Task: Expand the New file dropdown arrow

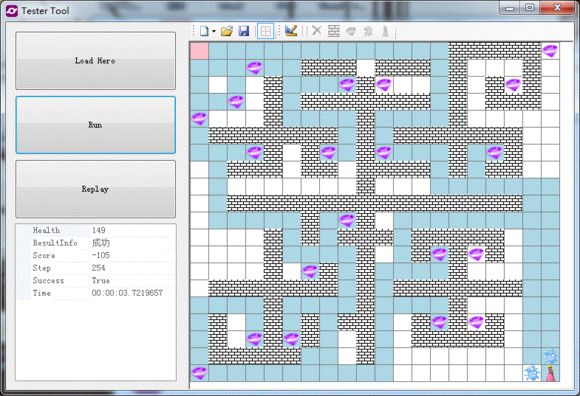Action: coord(213,31)
